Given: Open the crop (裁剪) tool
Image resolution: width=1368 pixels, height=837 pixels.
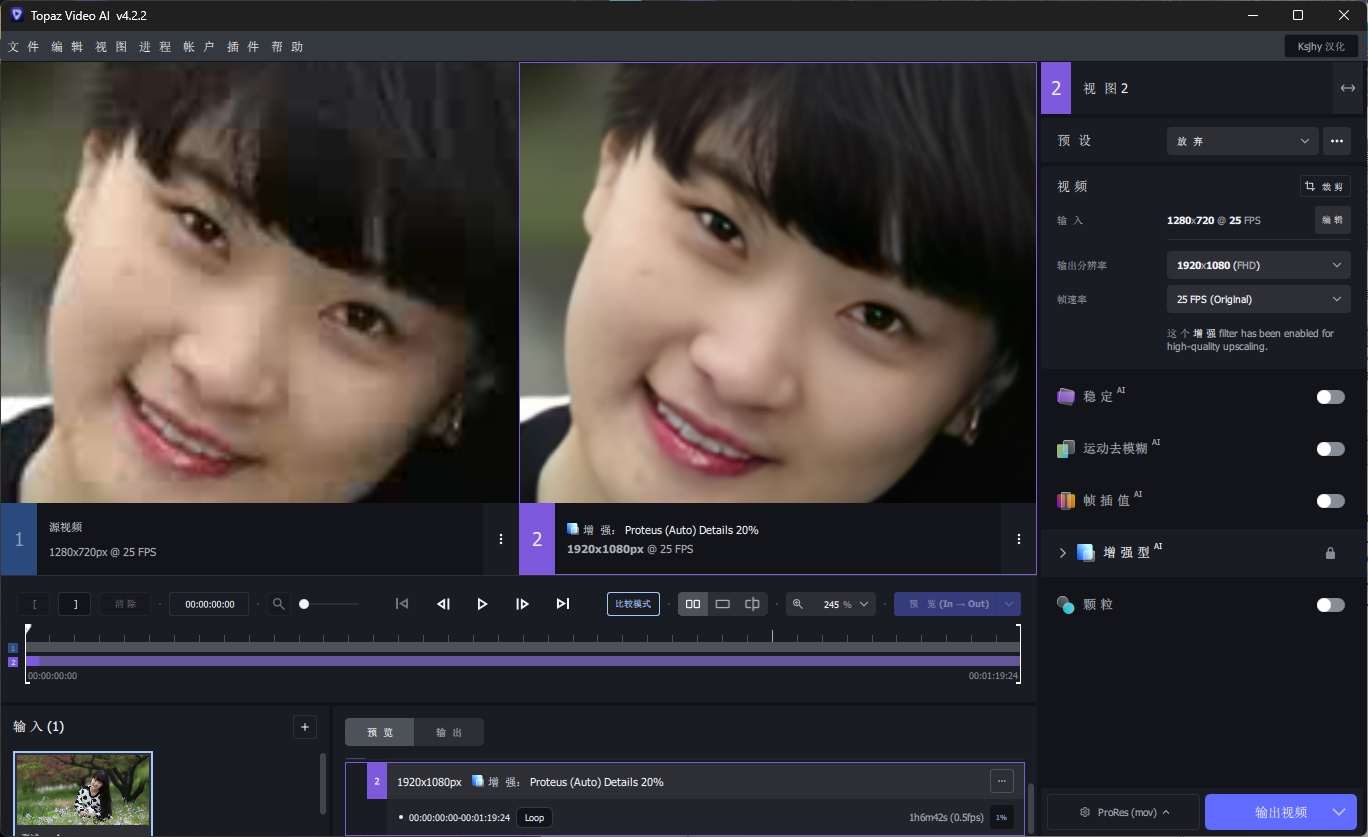Looking at the screenshot, I should [x=1325, y=186].
